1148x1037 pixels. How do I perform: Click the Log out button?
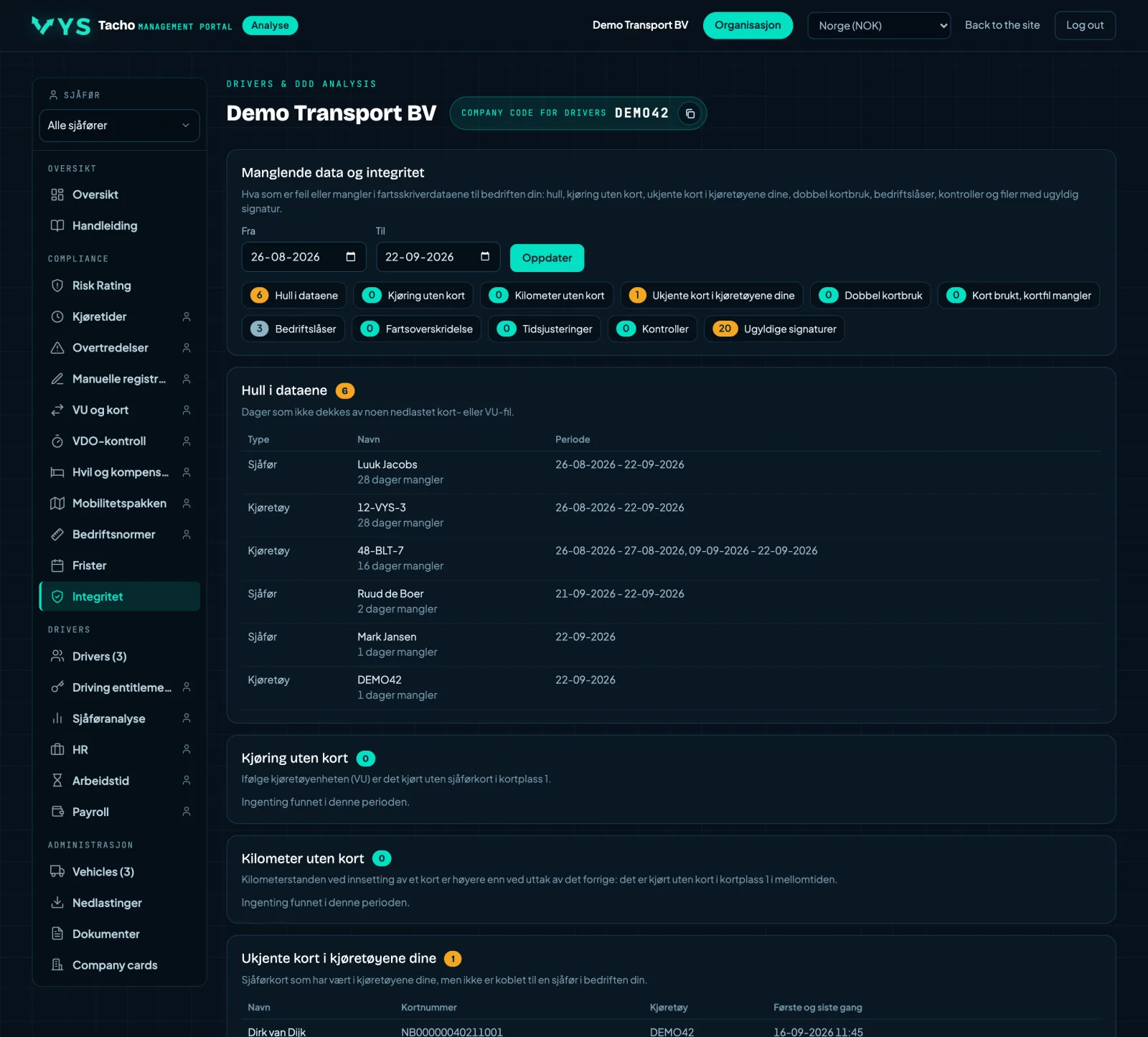click(1085, 25)
